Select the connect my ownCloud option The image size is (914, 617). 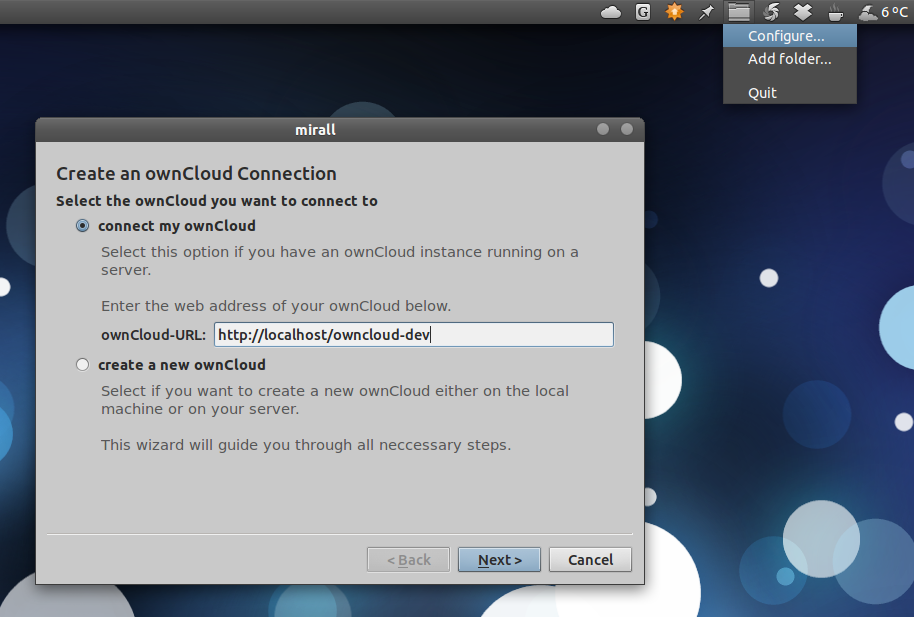pos(82,226)
